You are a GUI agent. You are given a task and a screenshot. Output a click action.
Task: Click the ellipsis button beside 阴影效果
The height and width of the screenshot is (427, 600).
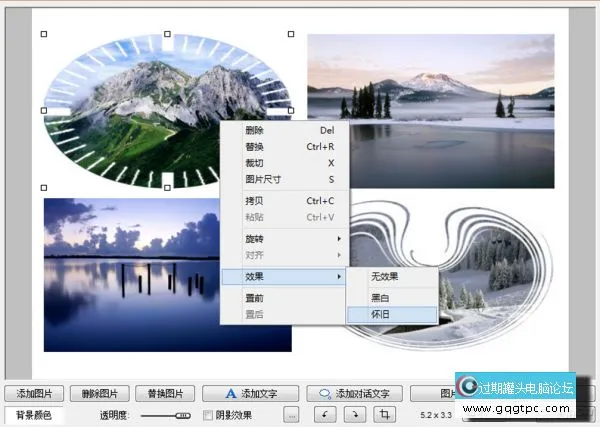click(291, 414)
